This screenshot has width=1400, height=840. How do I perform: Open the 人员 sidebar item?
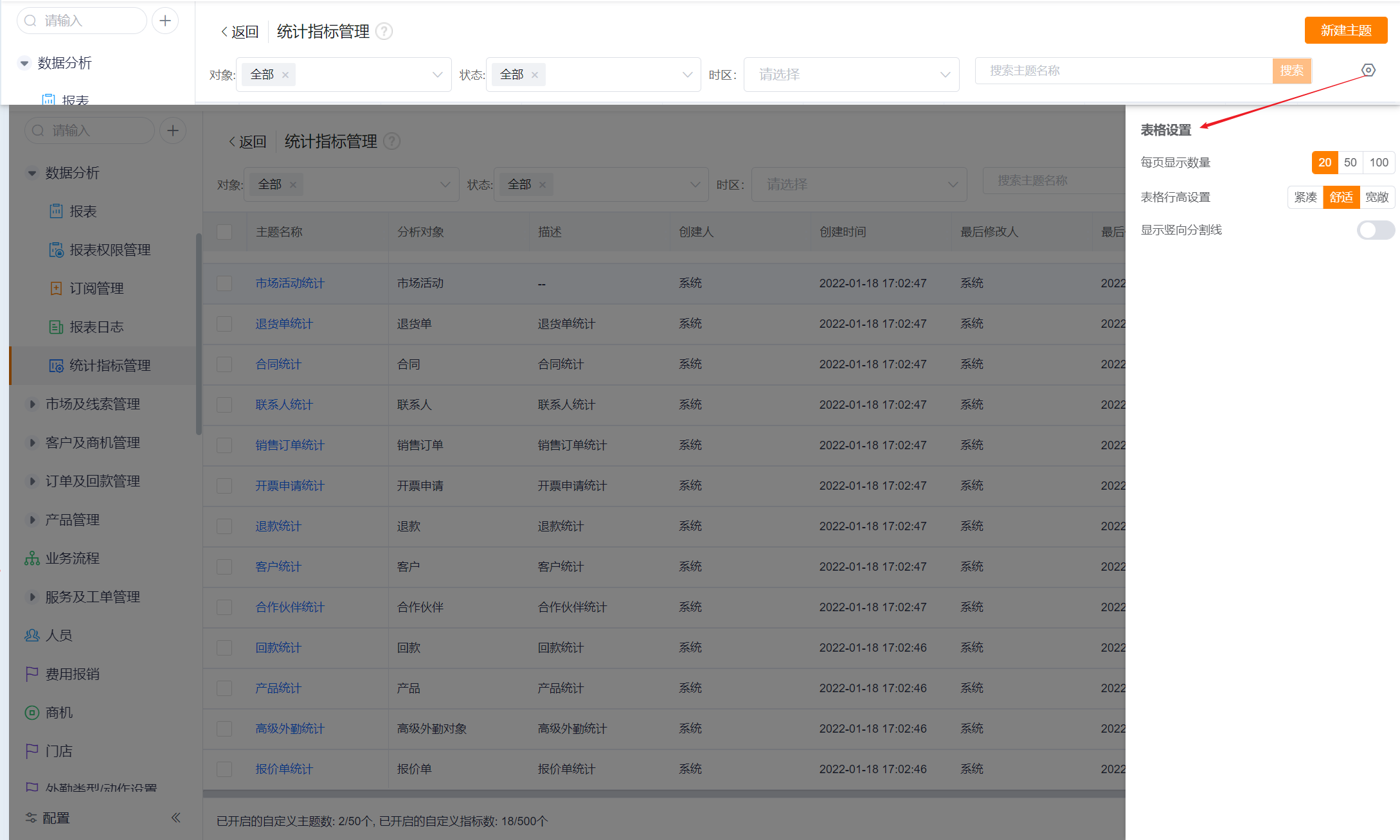click(x=48, y=636)
